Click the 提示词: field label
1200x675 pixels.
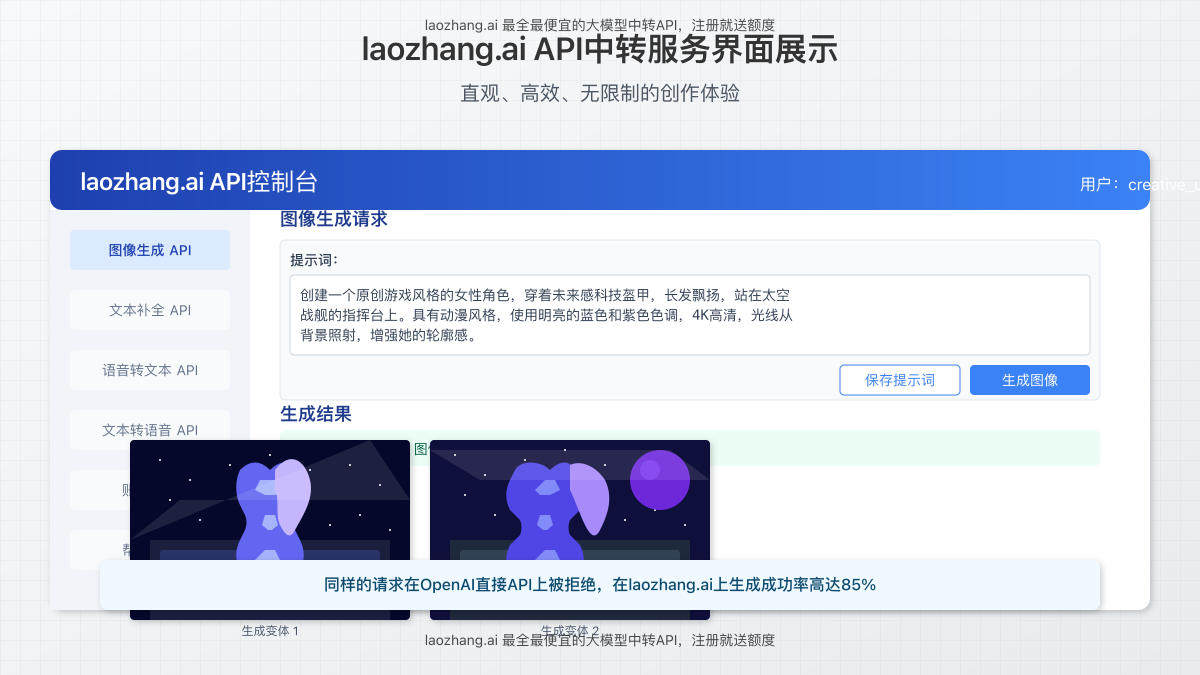(314, 260)
